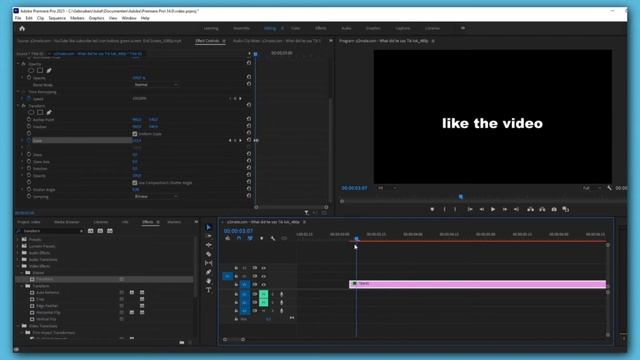The image size is (640, 360).
Task: Open the Sequence menu
Action: pos(57,18)
